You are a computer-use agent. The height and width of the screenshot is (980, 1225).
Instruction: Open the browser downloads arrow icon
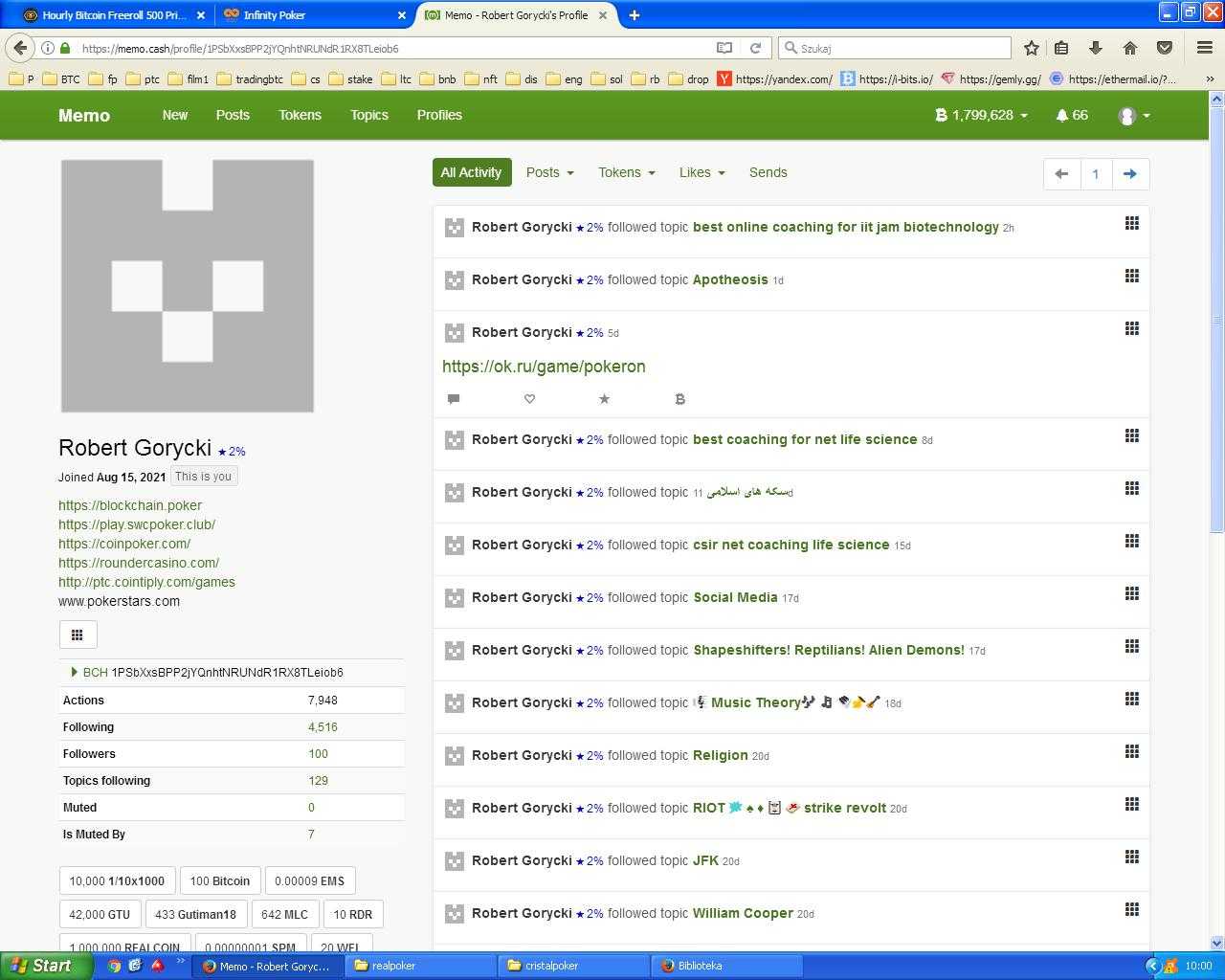(1095, 48)
